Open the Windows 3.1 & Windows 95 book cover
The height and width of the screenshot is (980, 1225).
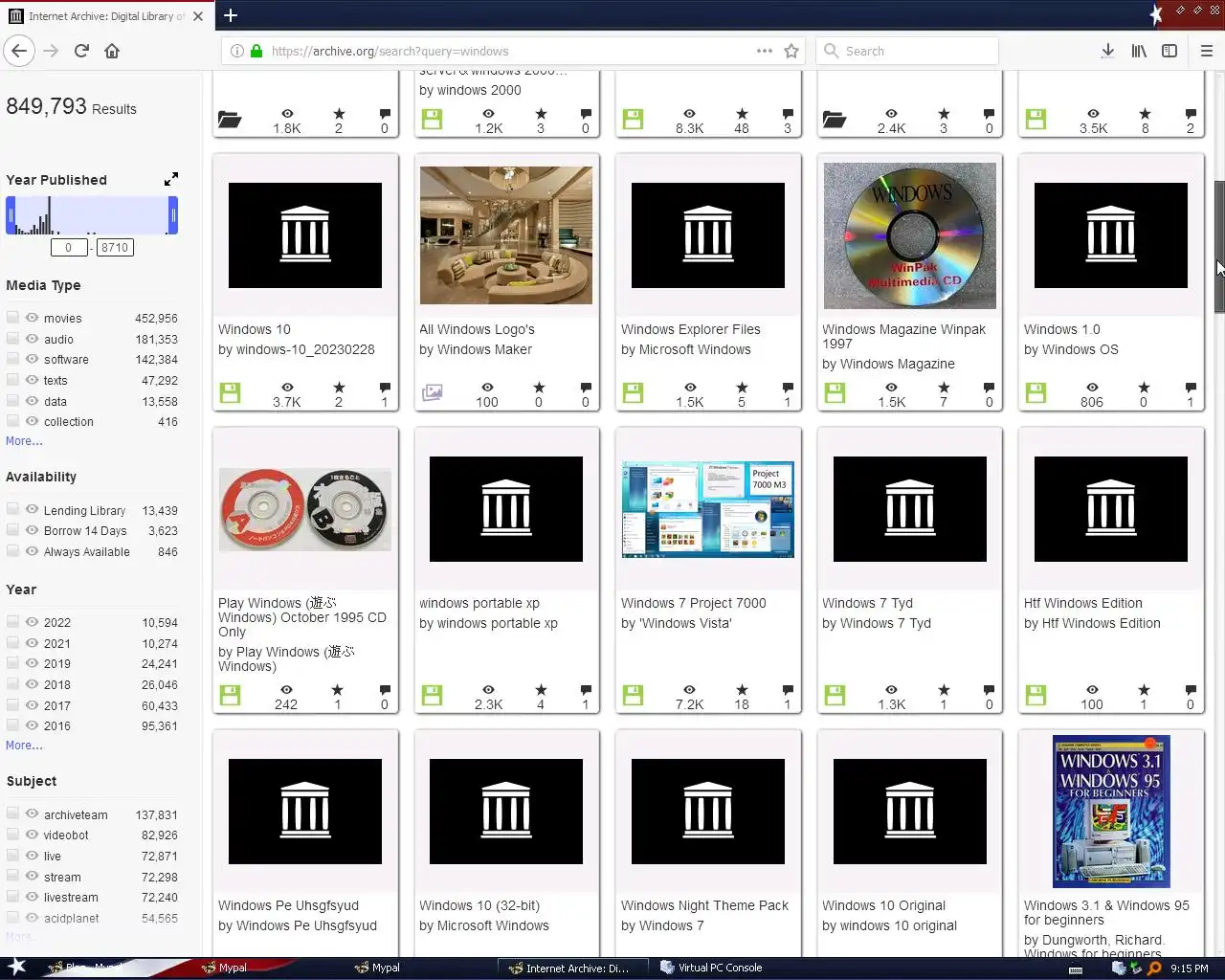[1111, 812]
